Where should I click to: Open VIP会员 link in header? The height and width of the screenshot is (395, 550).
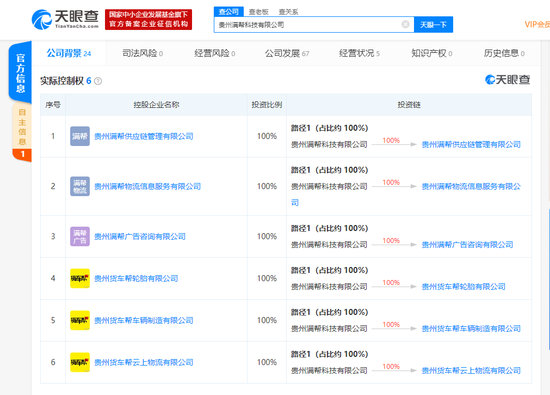coord(537,24)
